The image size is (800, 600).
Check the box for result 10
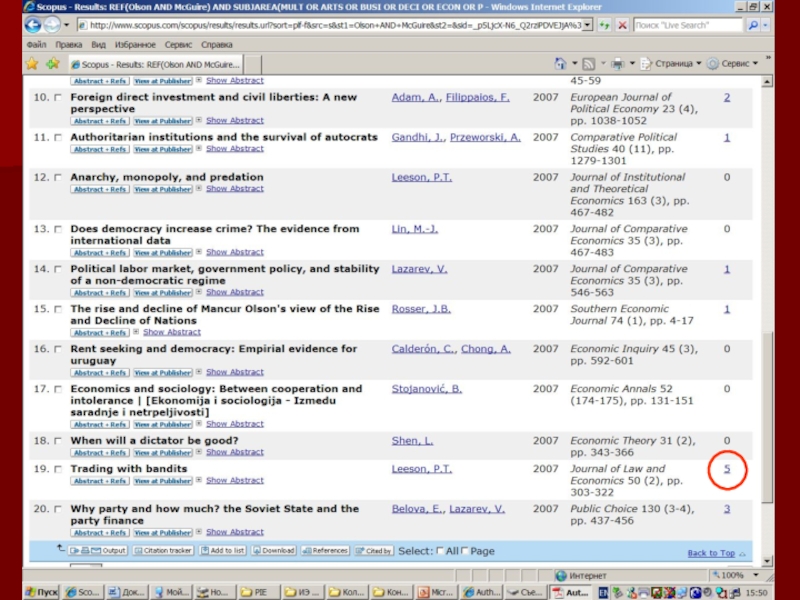click(x=58, y=97)
